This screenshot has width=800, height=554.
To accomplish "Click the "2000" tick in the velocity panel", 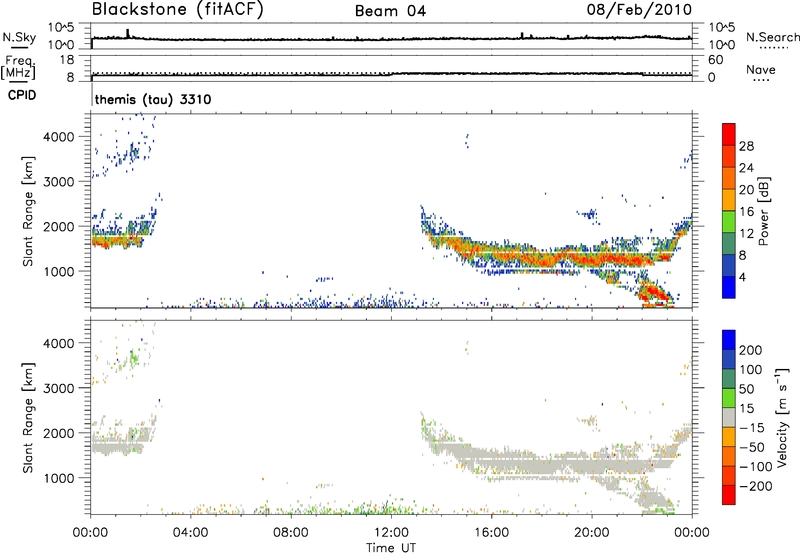I will (x=59, y=433).
